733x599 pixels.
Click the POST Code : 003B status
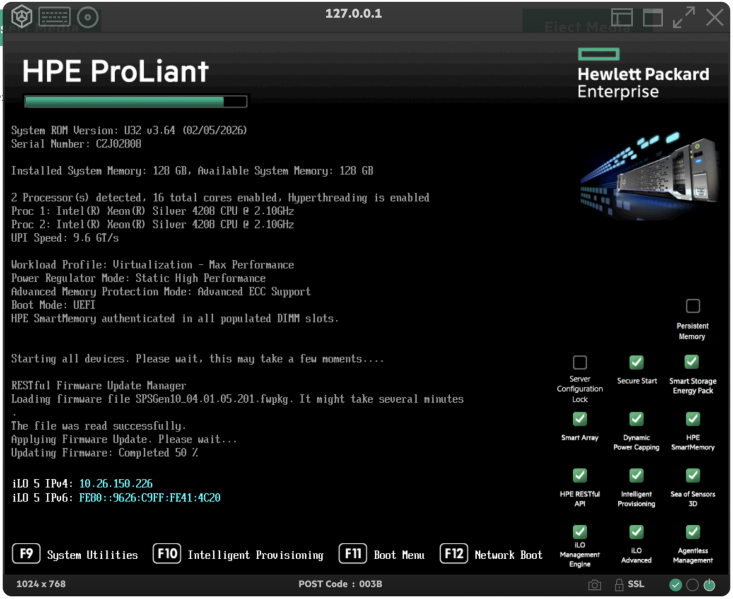pos(340,585)
